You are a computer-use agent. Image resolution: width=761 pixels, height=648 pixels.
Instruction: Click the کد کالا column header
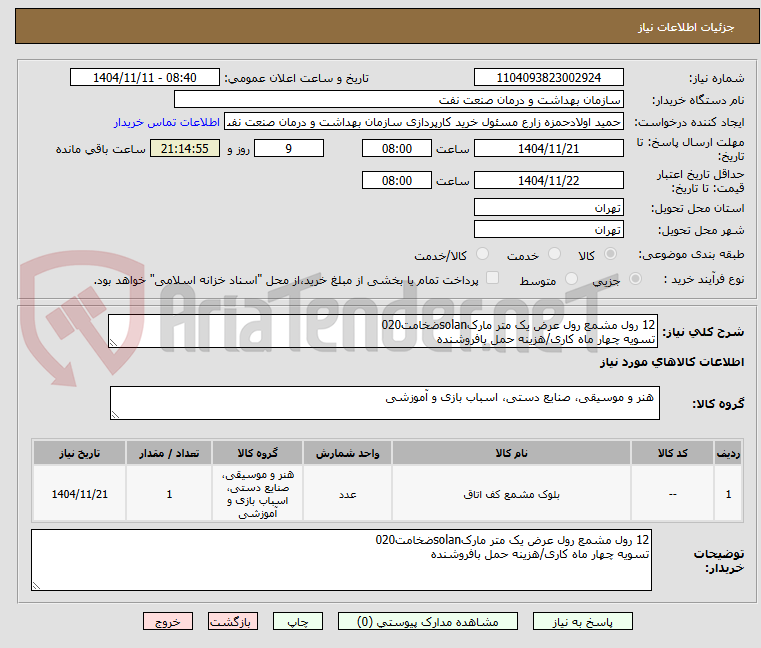coord(673,453)
